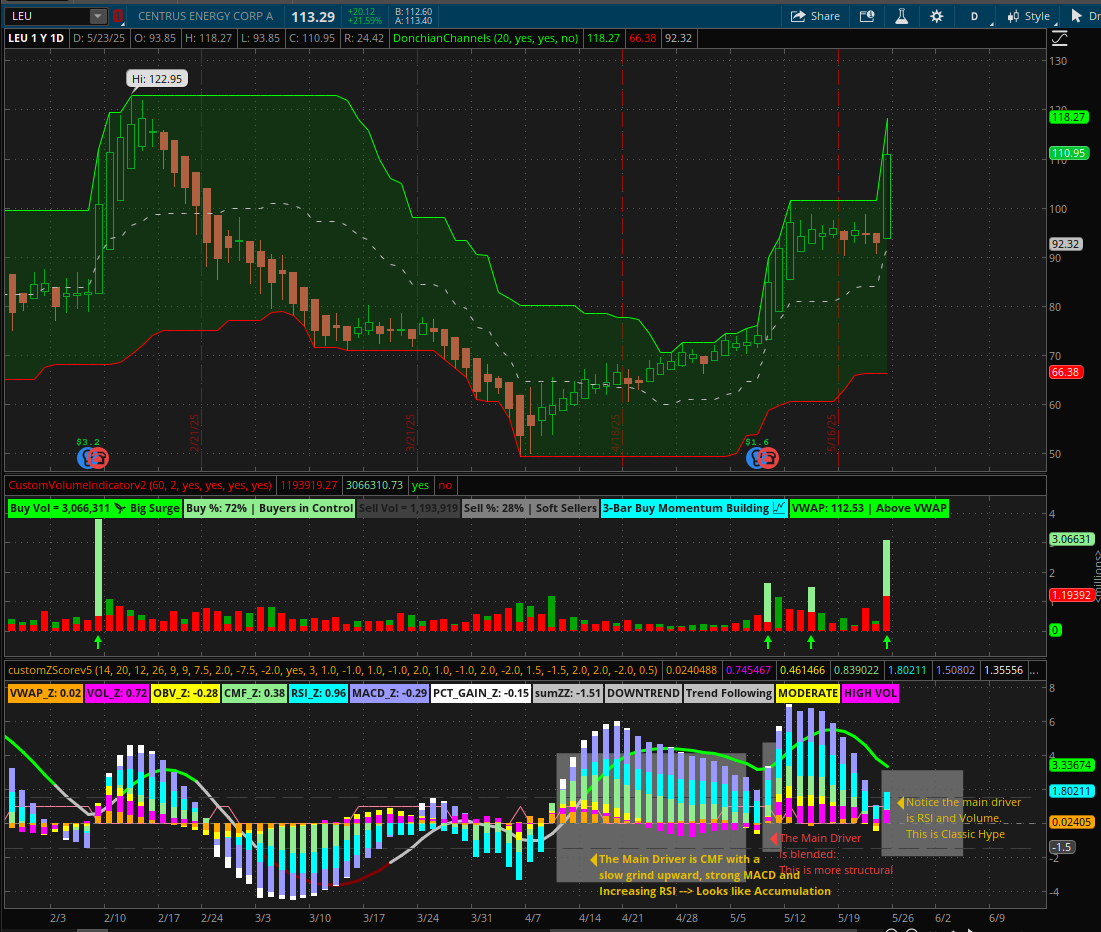1101x932 pixels.
Task: Select the 5/16/25 expiration marker
Action: coord(831,431)
